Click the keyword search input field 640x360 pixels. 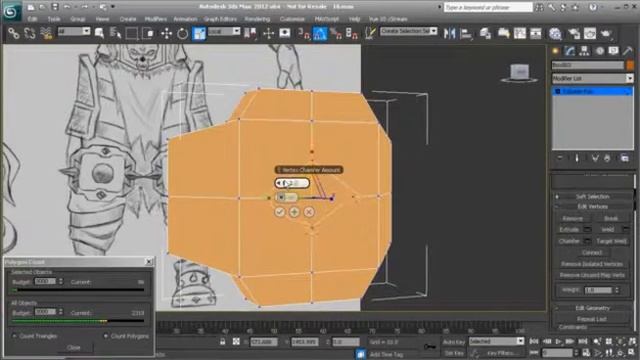(488, 8)
